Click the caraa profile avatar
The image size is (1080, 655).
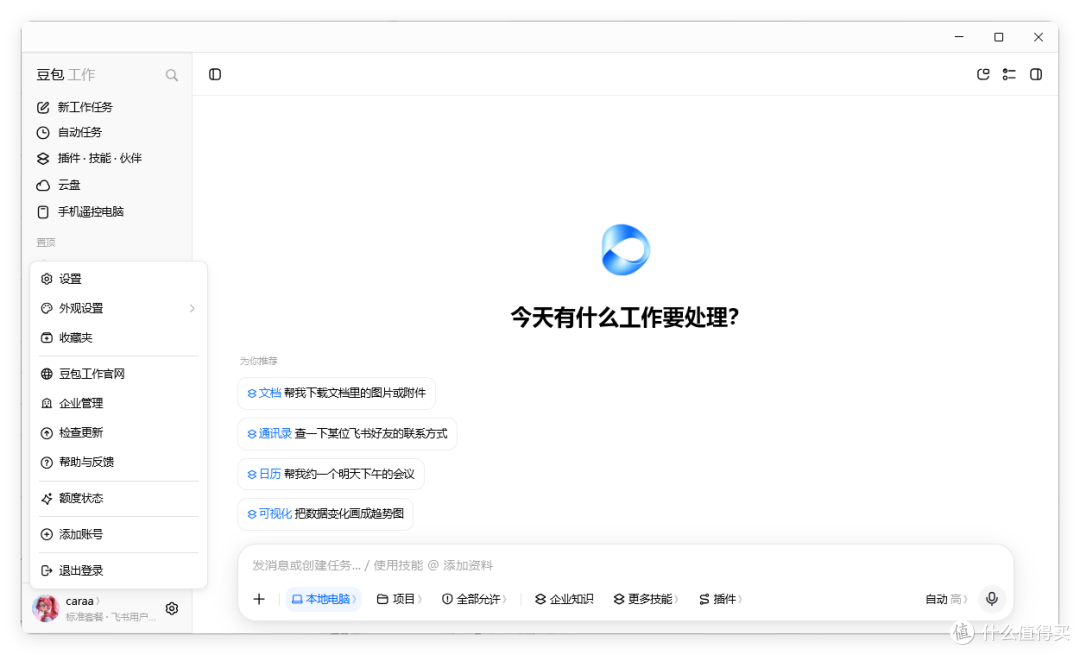(x=46, y=608)
